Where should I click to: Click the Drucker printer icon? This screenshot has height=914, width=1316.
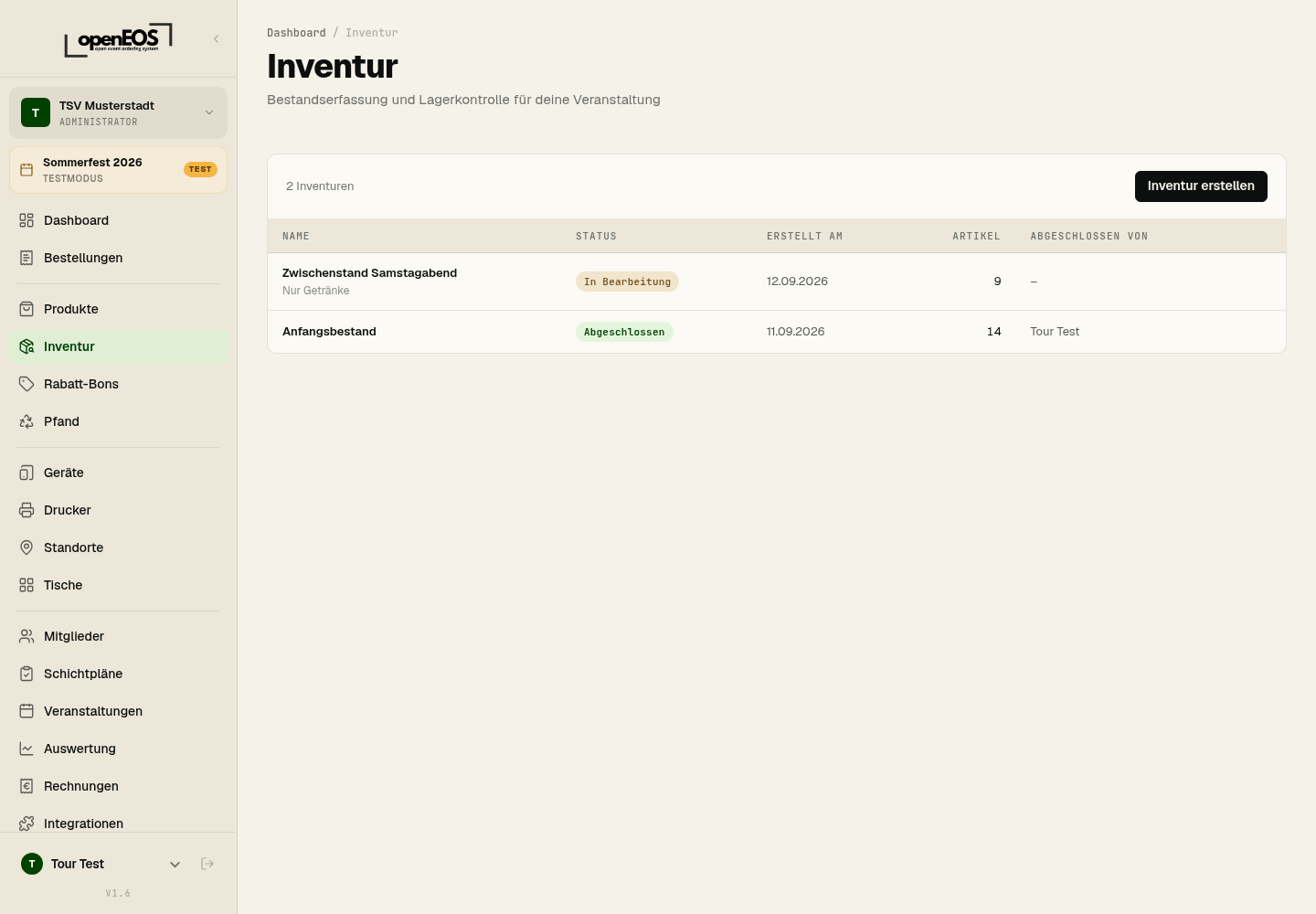point(27,510)
